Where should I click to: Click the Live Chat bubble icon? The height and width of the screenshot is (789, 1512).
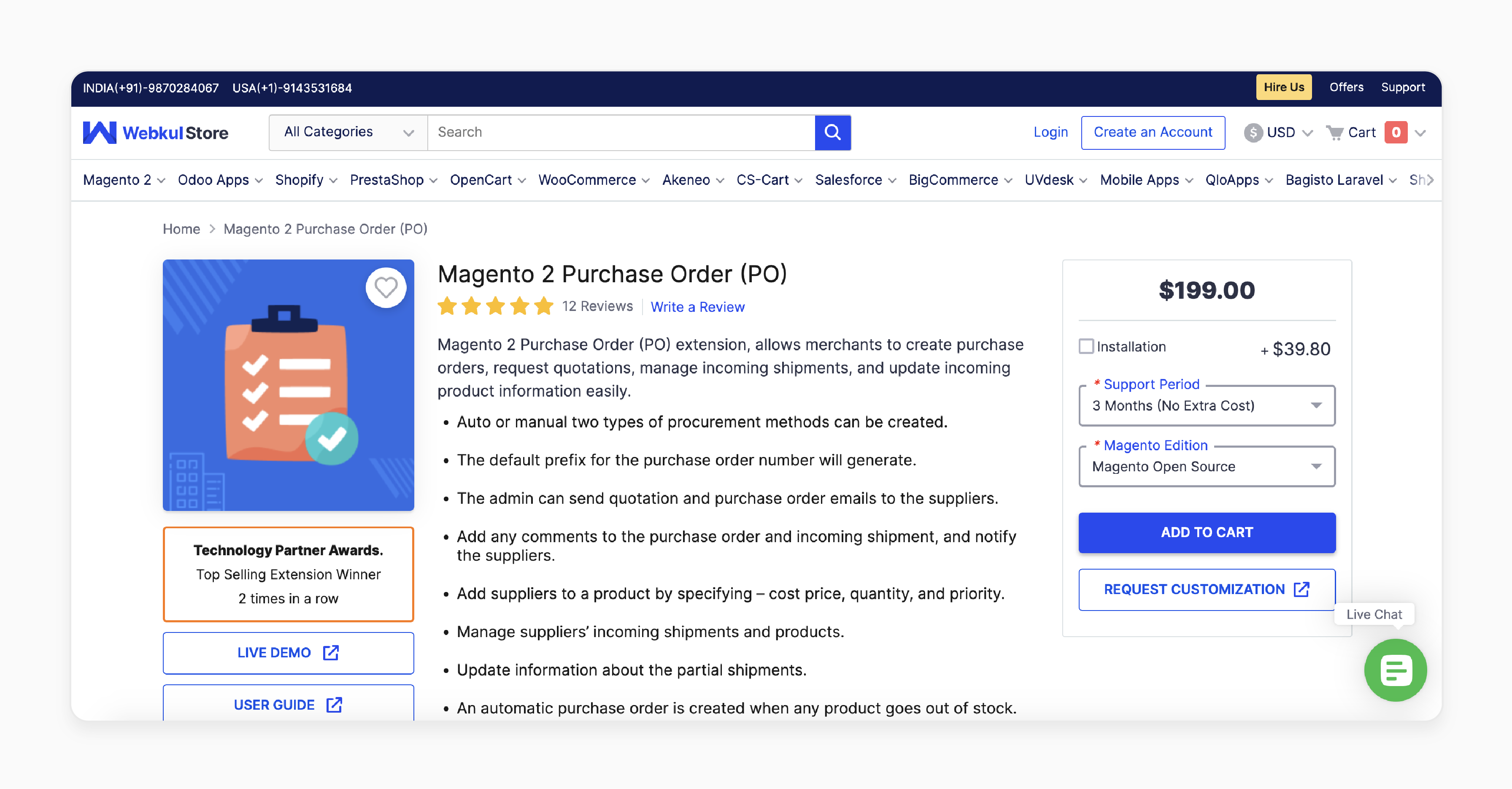[1394, 670]
